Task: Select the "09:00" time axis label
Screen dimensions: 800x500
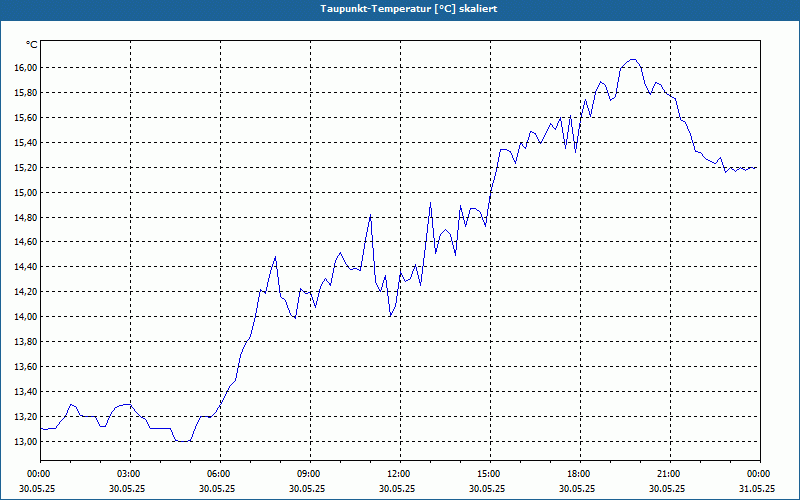Action: (x=308, y=474)
